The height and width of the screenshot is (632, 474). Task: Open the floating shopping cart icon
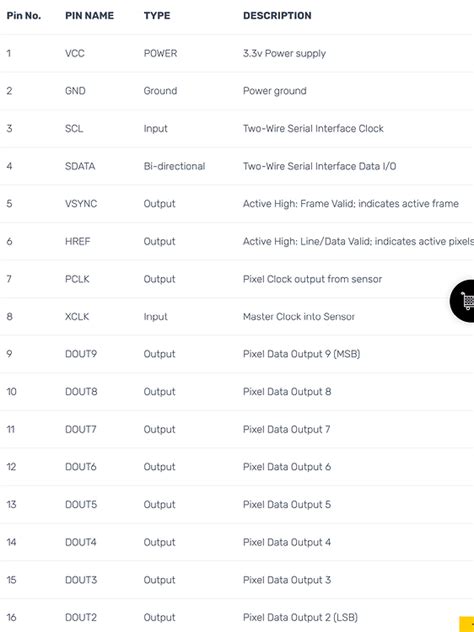coord(463,301)
